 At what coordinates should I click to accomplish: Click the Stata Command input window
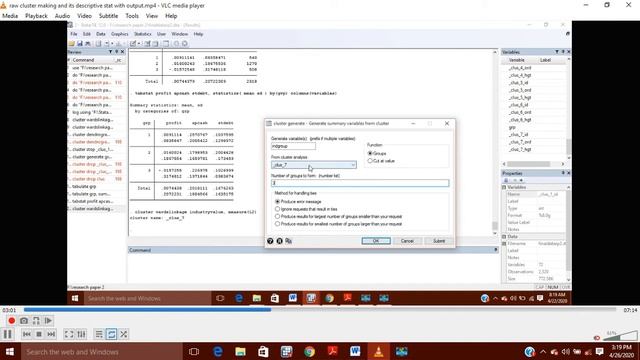(x=313, y=268)
